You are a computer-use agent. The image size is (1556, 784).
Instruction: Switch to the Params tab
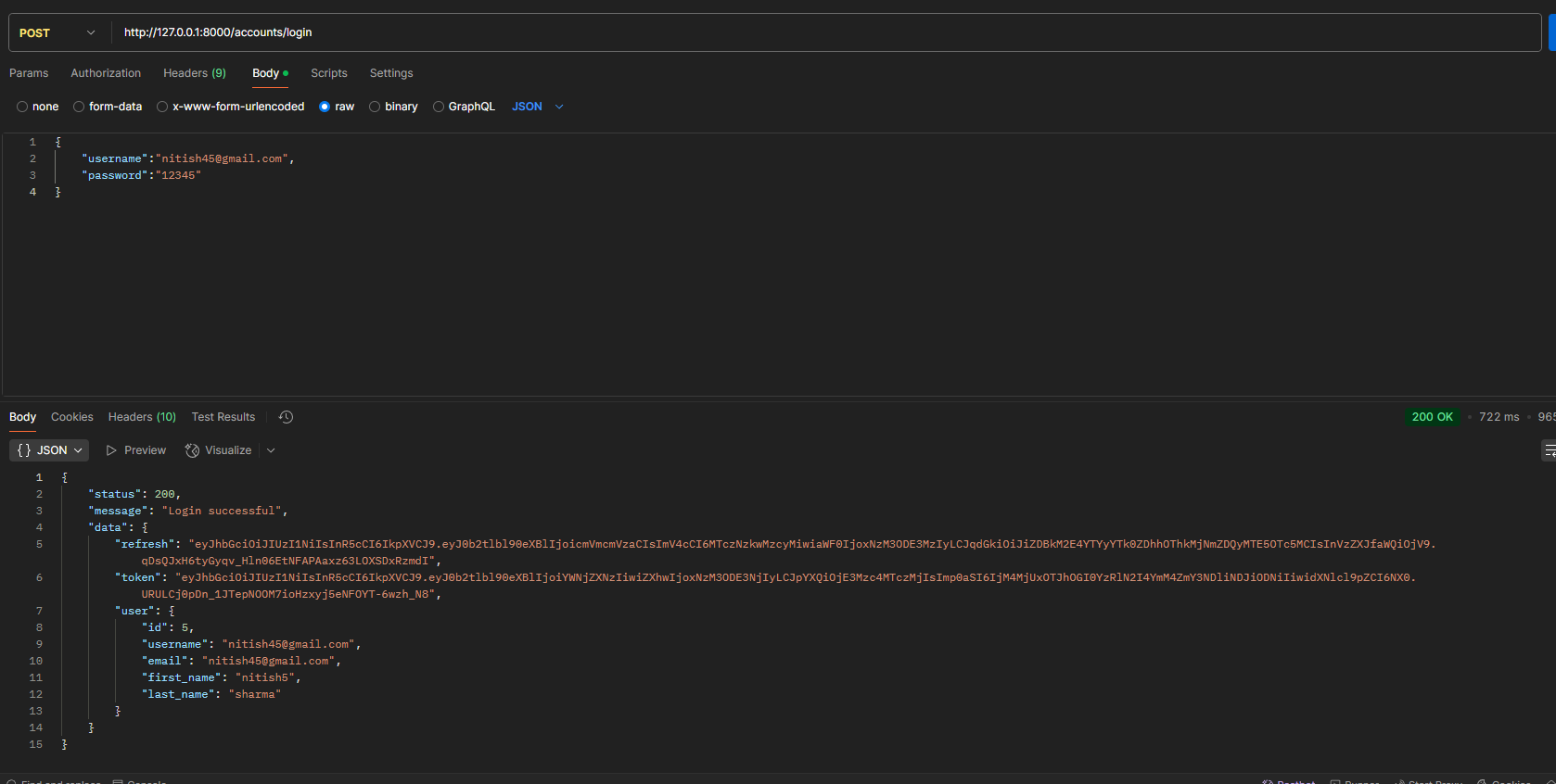coord(29,73)
